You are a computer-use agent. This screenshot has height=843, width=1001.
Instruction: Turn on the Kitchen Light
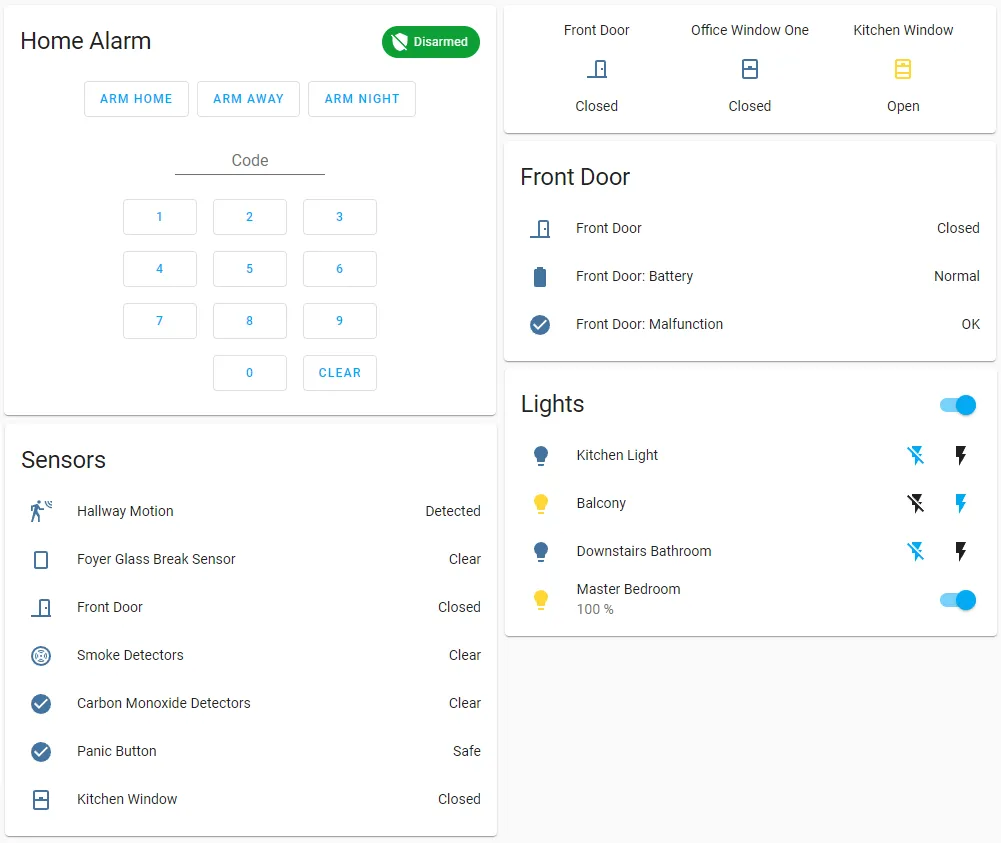click(961, 455)
